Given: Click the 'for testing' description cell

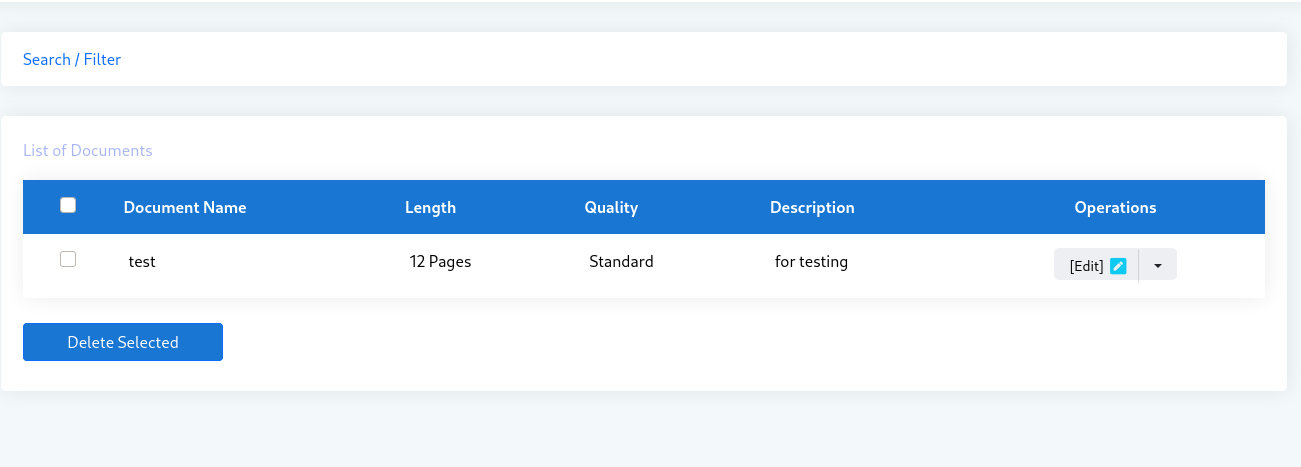Looking at the screenshot, I should [x=811, y=262].
